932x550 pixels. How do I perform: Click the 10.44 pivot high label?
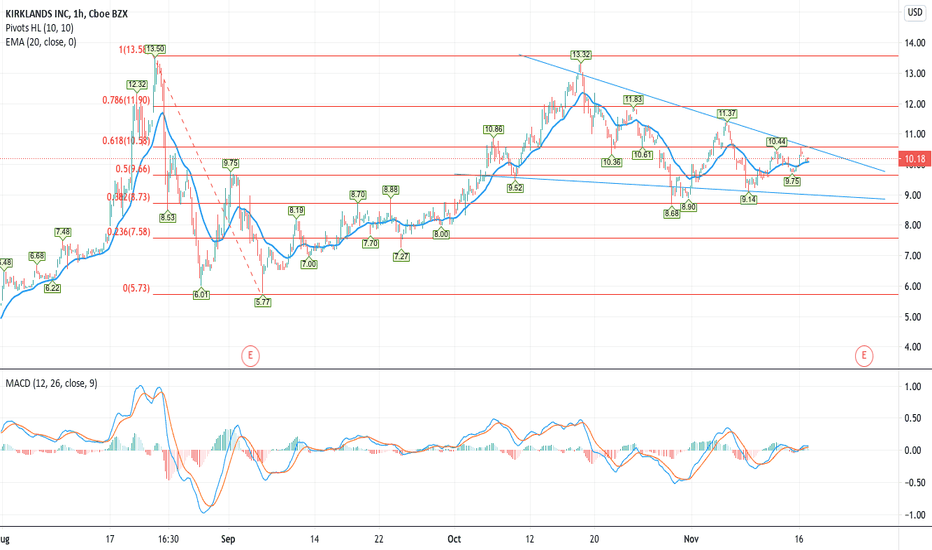(x=776, y=142)
